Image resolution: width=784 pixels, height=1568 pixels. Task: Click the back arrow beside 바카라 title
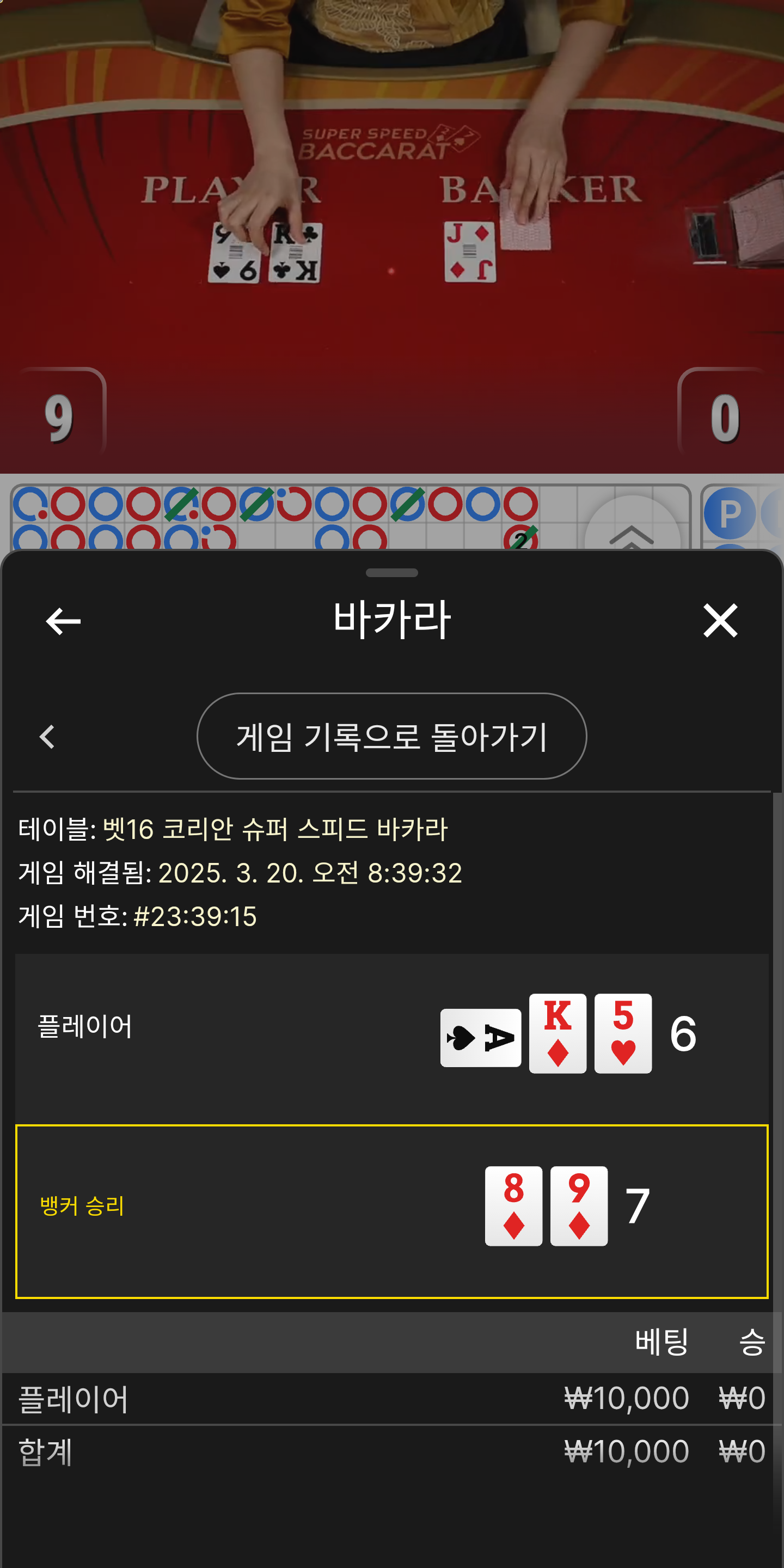[x=63, y=621]
